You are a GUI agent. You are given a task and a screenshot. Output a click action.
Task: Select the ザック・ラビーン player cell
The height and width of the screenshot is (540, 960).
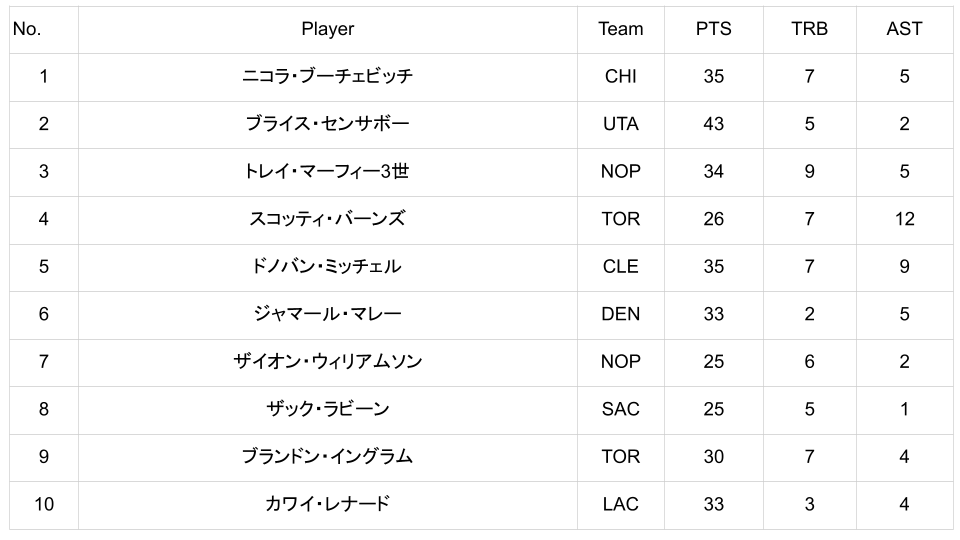click(x=328, y=409)
